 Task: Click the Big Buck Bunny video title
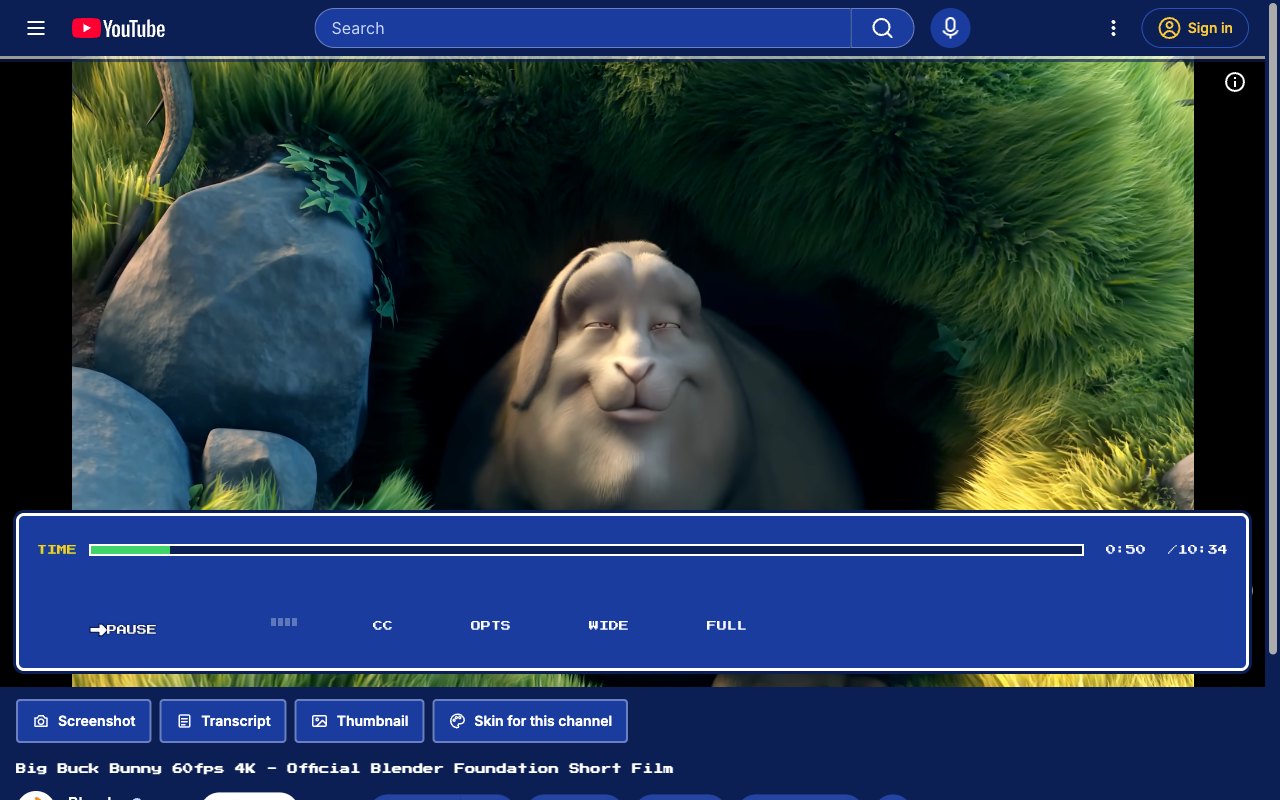point(344,768)
